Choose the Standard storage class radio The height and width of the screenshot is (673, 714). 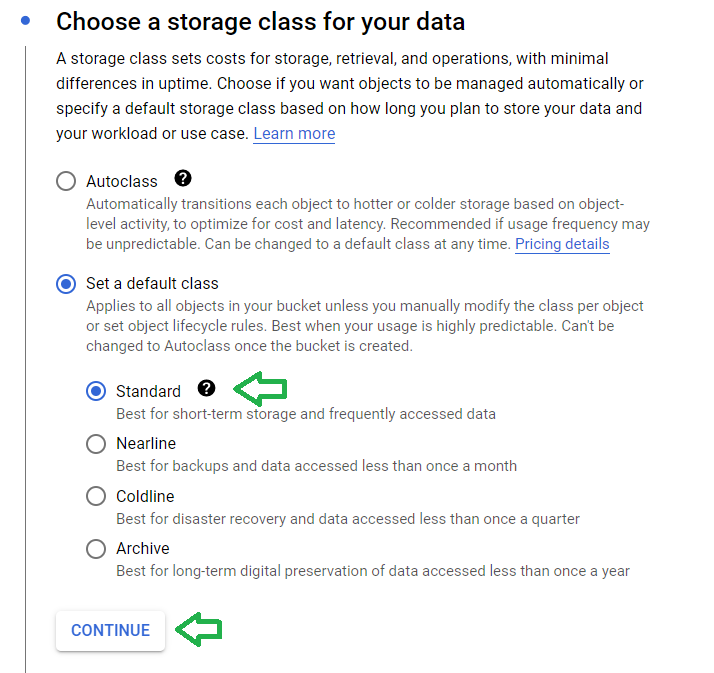[96, 391]
